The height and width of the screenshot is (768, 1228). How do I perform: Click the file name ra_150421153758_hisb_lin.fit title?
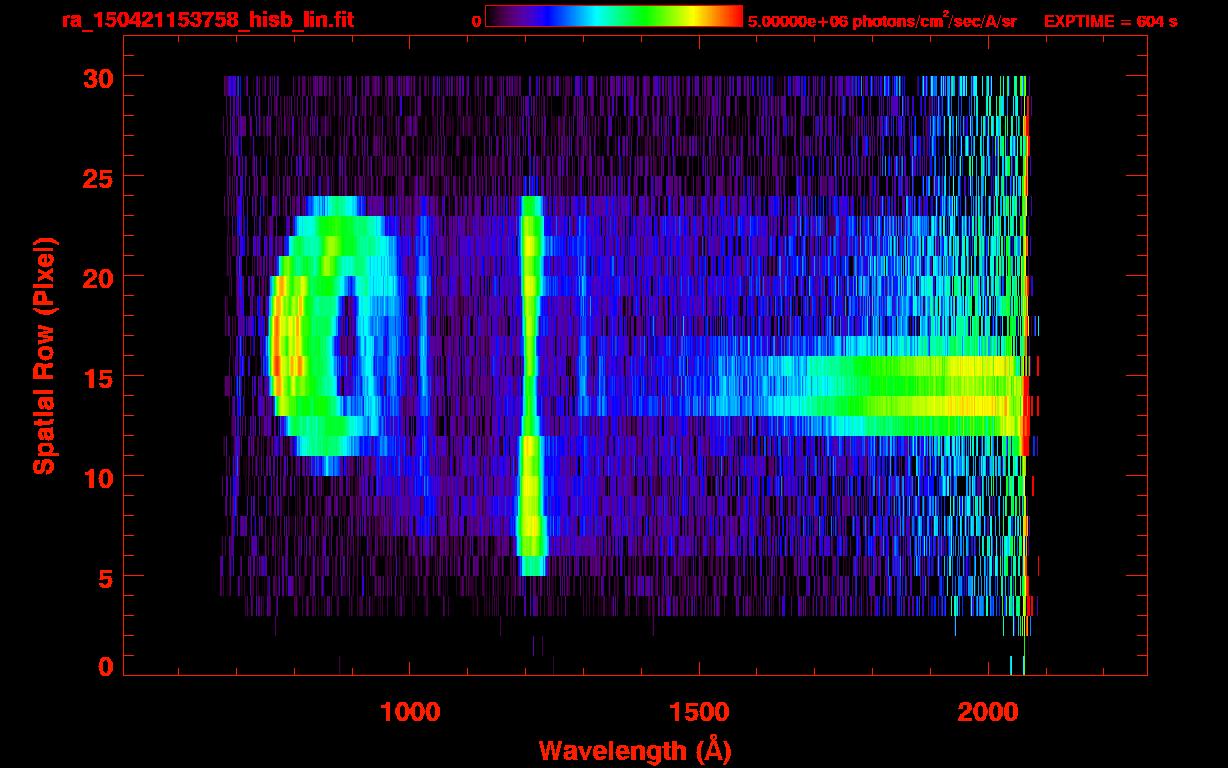207,20
